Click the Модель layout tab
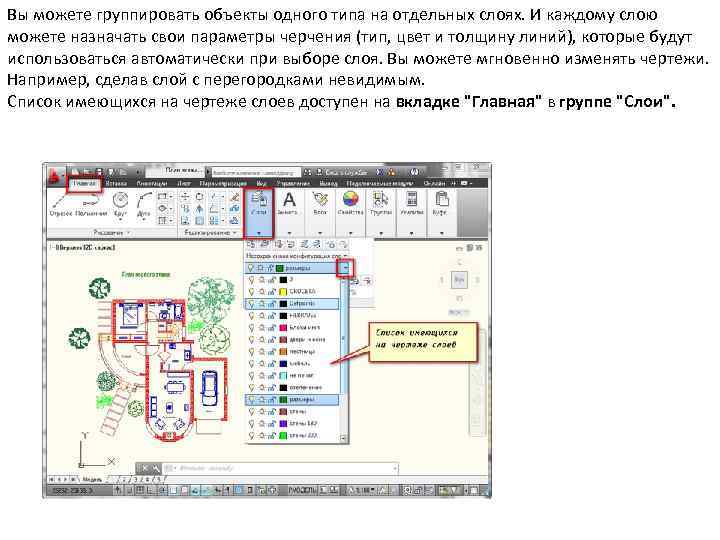Image resolution: width=720 pixels, height=540 pixels. (x=92, y=479)
